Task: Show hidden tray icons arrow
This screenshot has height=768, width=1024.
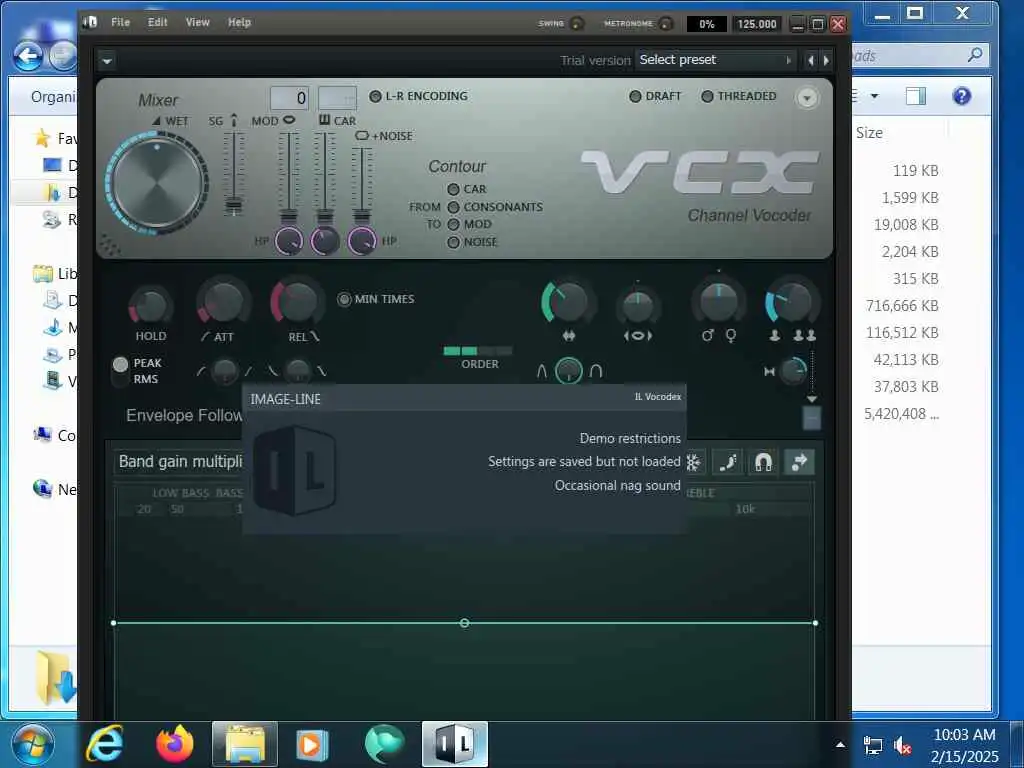Action: 840,744
